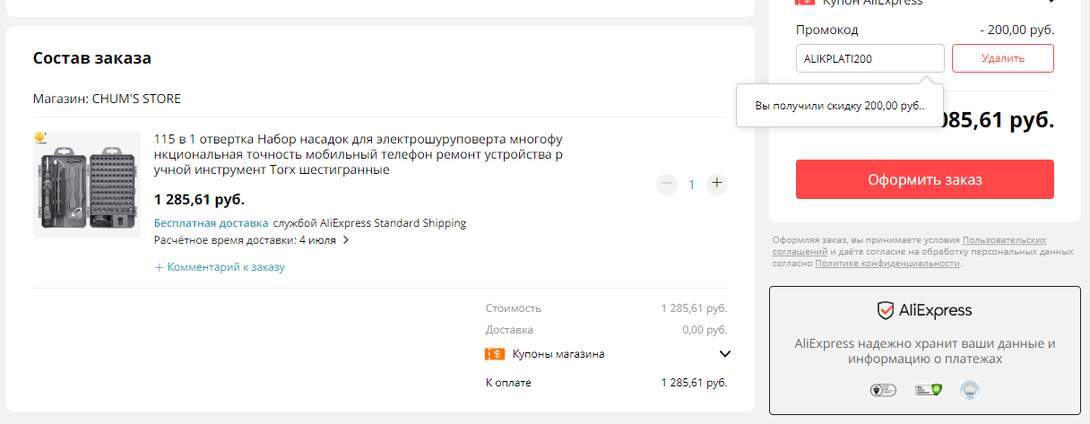This screenshot has height=424, width=1090.
Task: Click the Бесплатная доставка shipping text
Action: (211, 223)
